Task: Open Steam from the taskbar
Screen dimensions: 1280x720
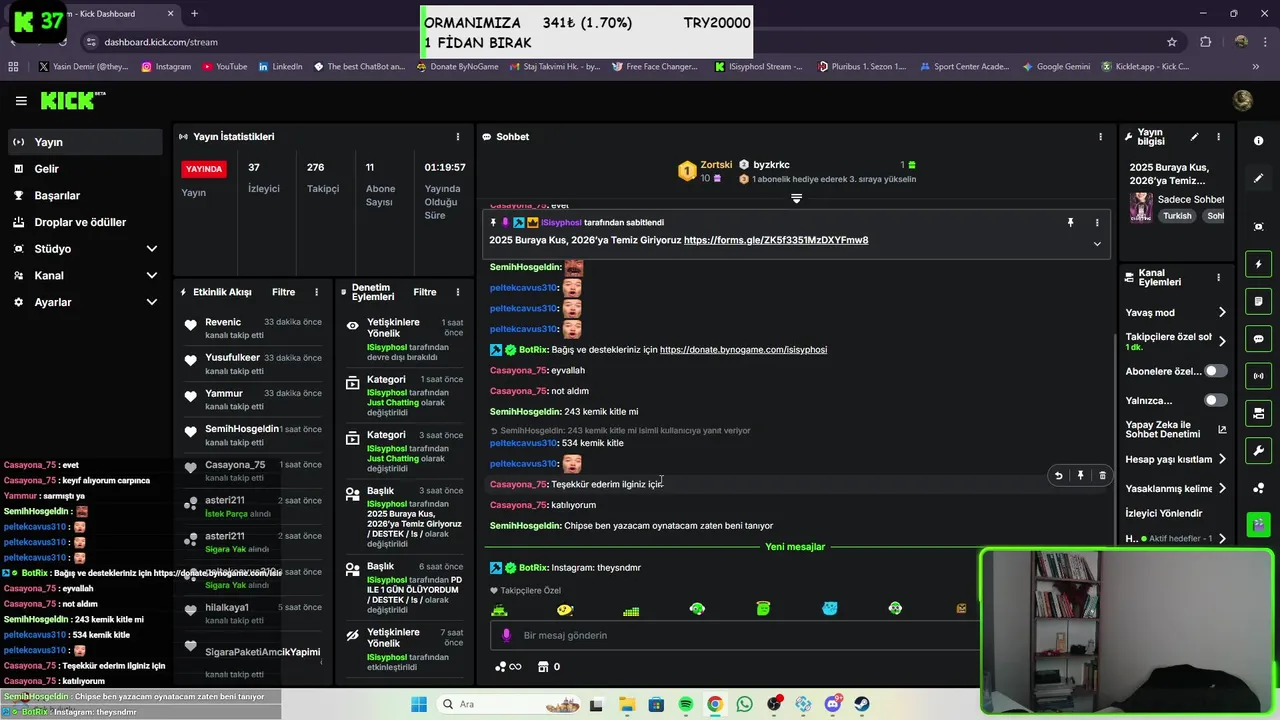Action: tap(862, 704)
